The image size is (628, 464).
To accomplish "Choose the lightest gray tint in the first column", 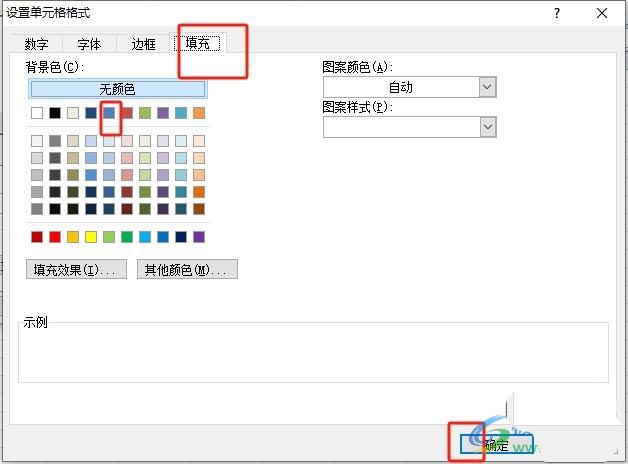I will coord(37,141).
